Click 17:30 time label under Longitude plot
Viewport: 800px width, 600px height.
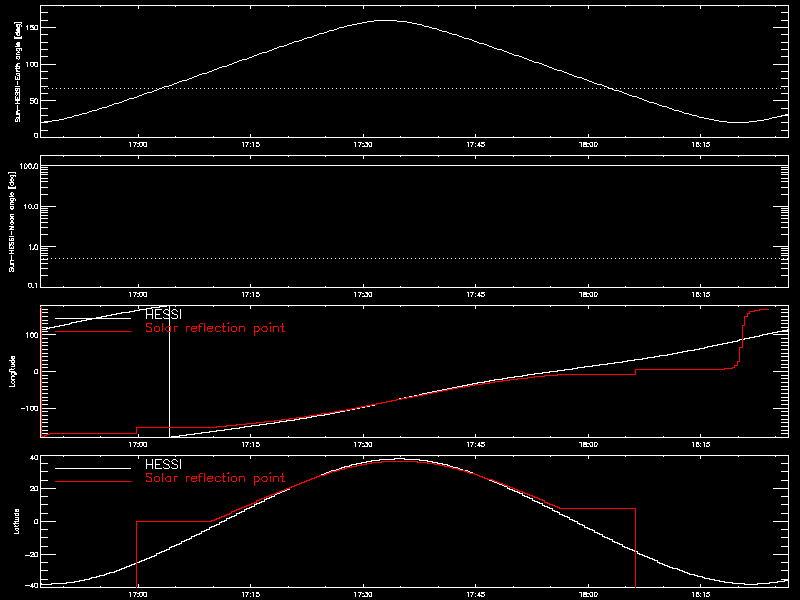pyautogui.click(x=363, y=445)
